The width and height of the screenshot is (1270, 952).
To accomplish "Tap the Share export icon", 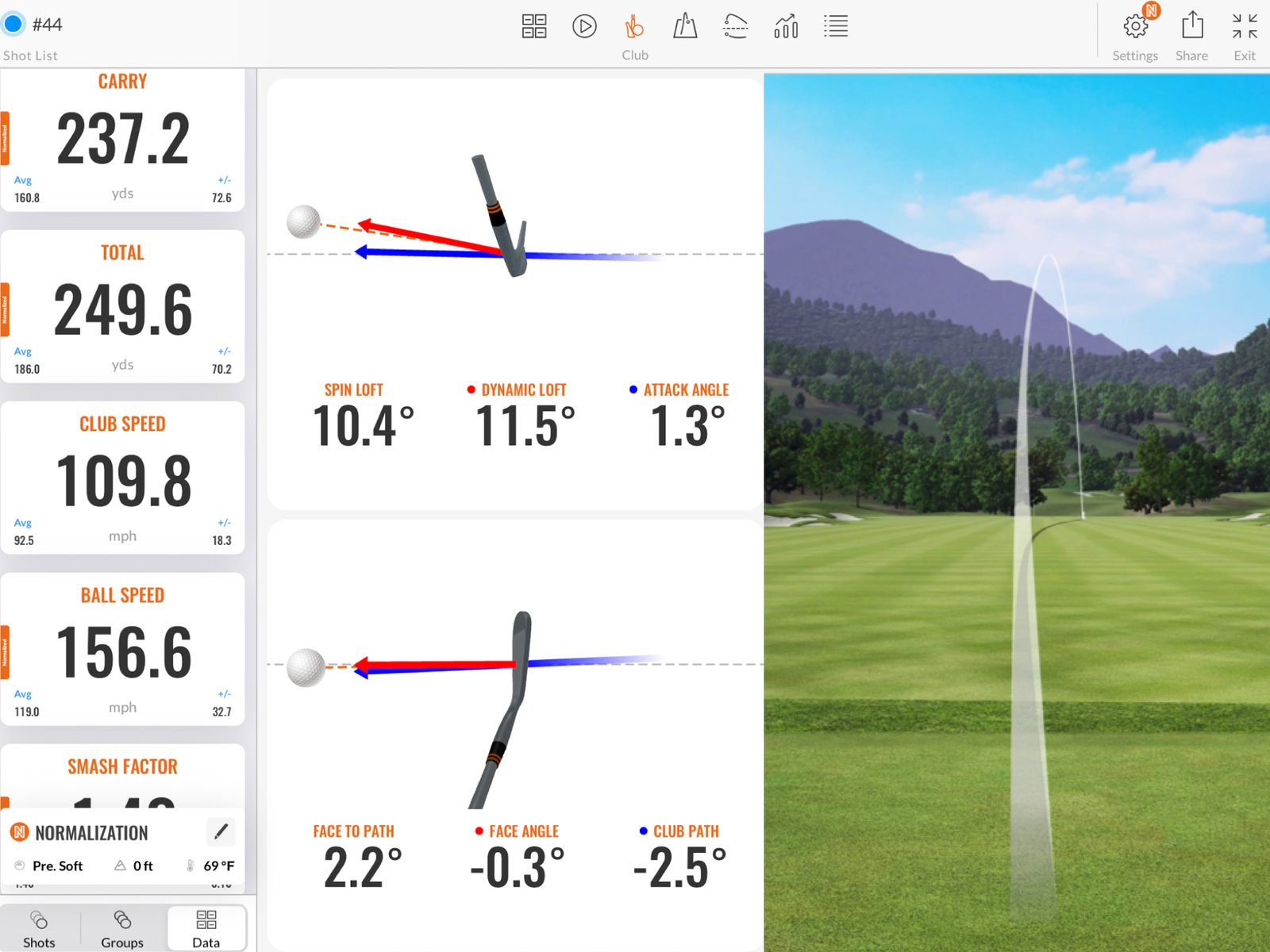I will coord(1191,26).
